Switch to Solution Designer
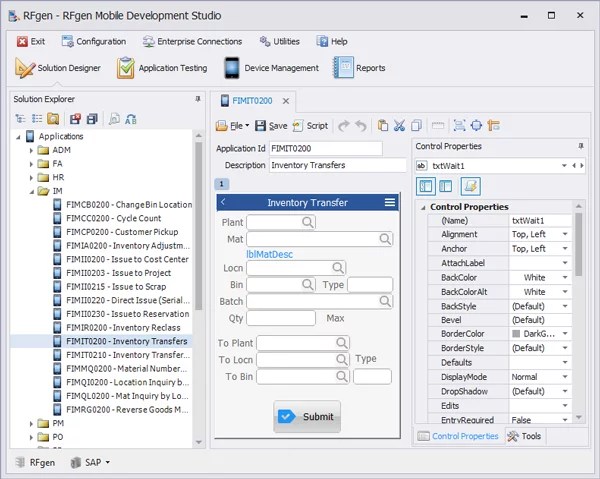This screenshot has width=600, height=479. pos(58,68)
